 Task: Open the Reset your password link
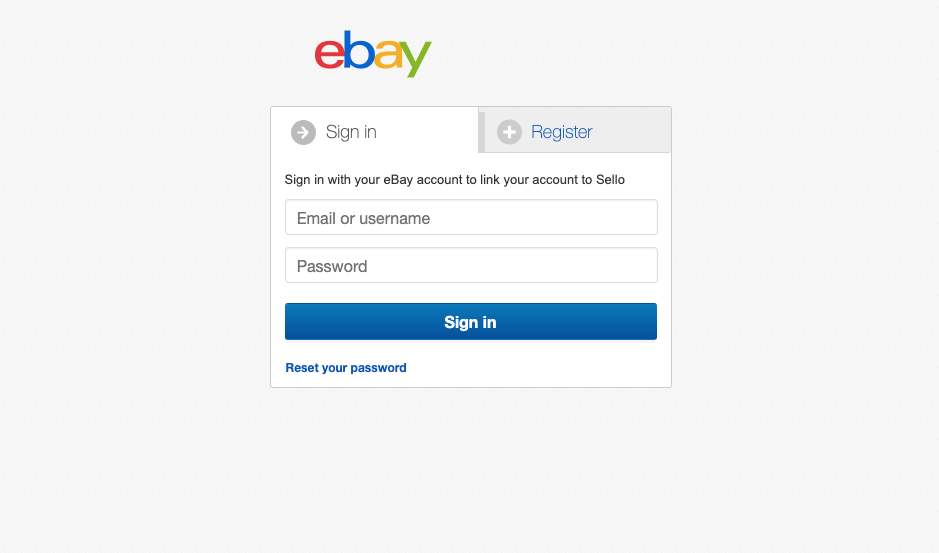click(346, 368)
